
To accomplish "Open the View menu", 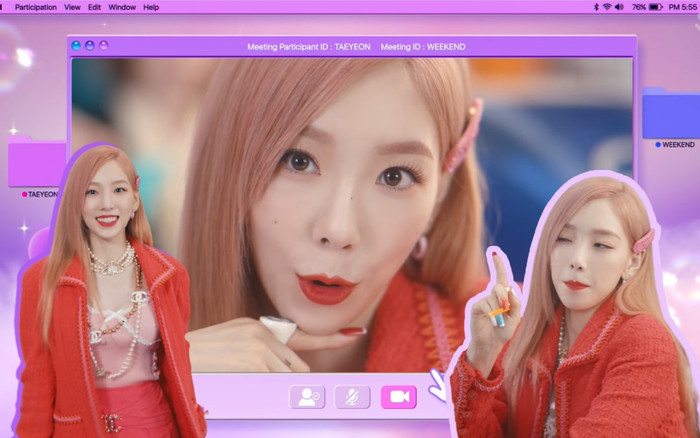I will click(x=72, y=7).
